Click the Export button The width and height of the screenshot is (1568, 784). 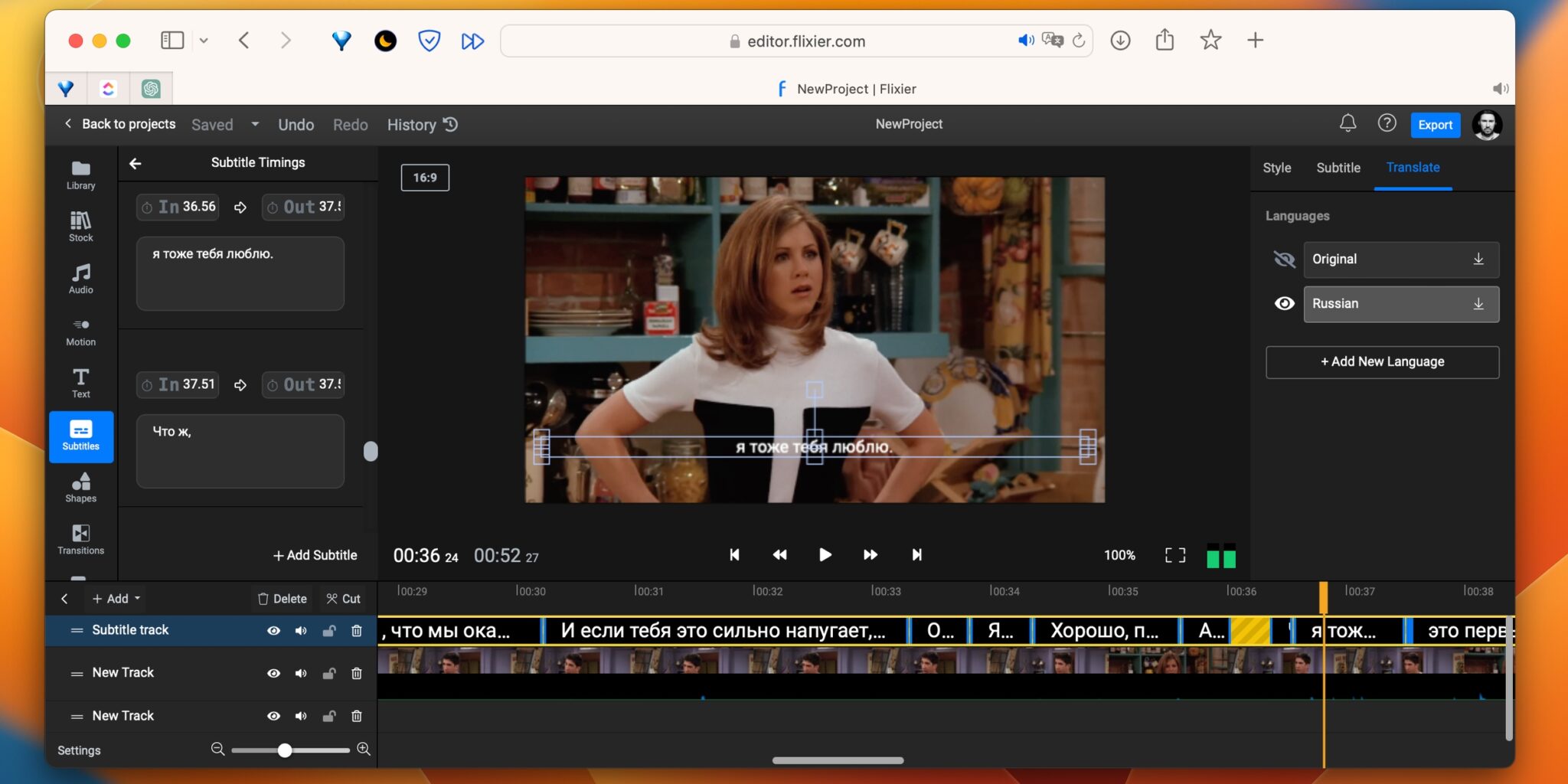[1434, 125]
